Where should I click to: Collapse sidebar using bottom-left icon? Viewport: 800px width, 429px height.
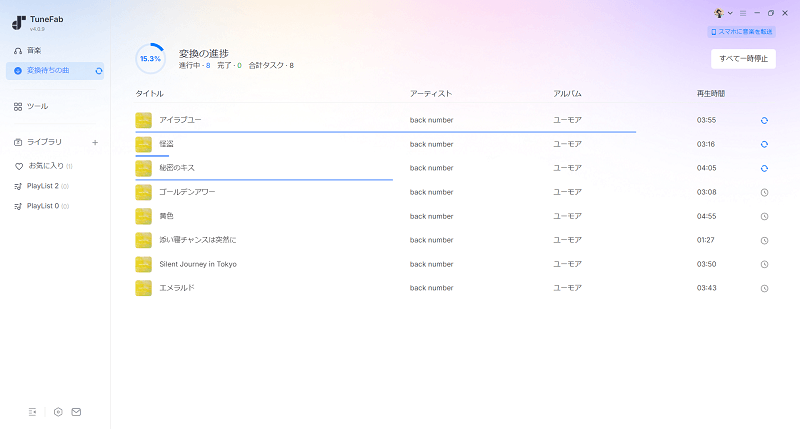coord(32,412)
